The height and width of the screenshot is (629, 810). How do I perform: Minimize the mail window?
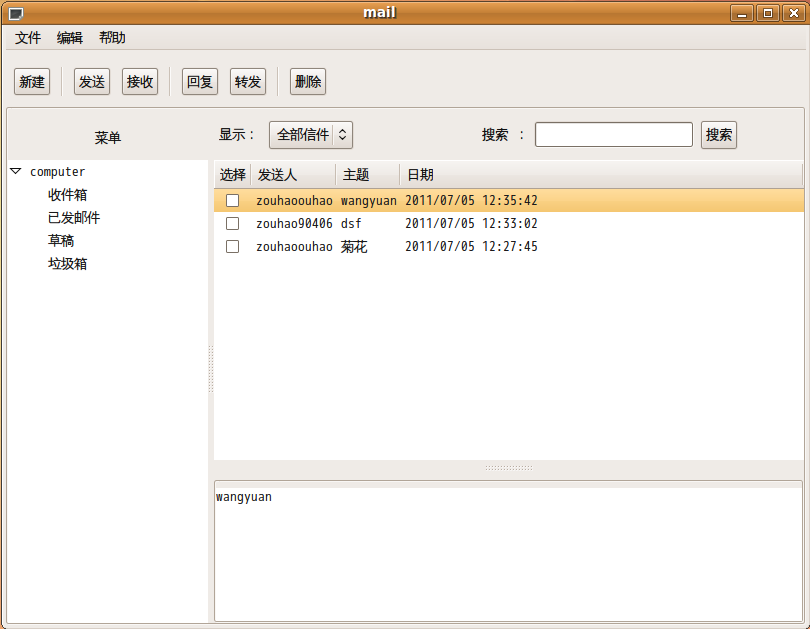tap(742, 13)
